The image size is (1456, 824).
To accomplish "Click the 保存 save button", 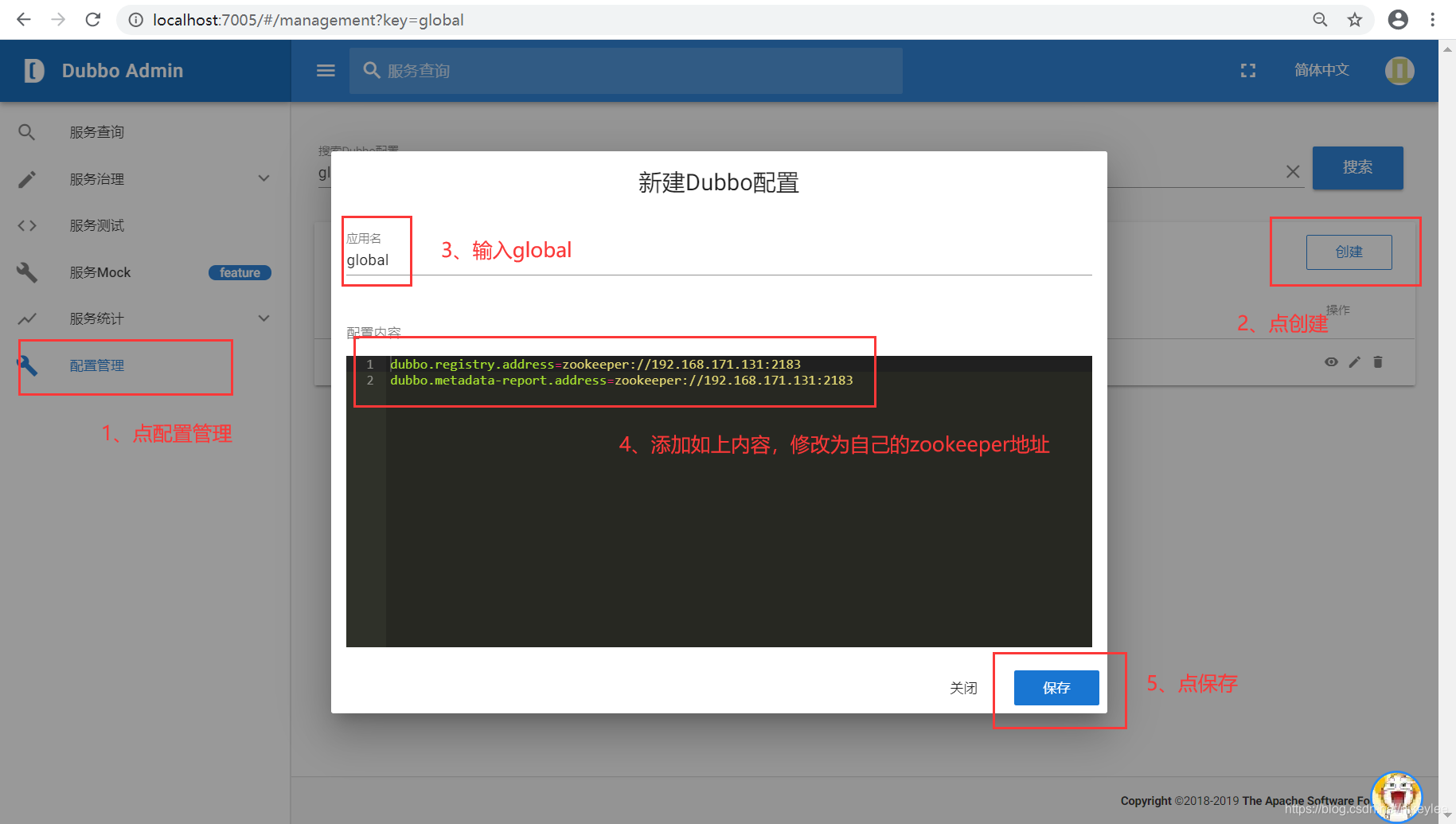I will (1056, 687).
